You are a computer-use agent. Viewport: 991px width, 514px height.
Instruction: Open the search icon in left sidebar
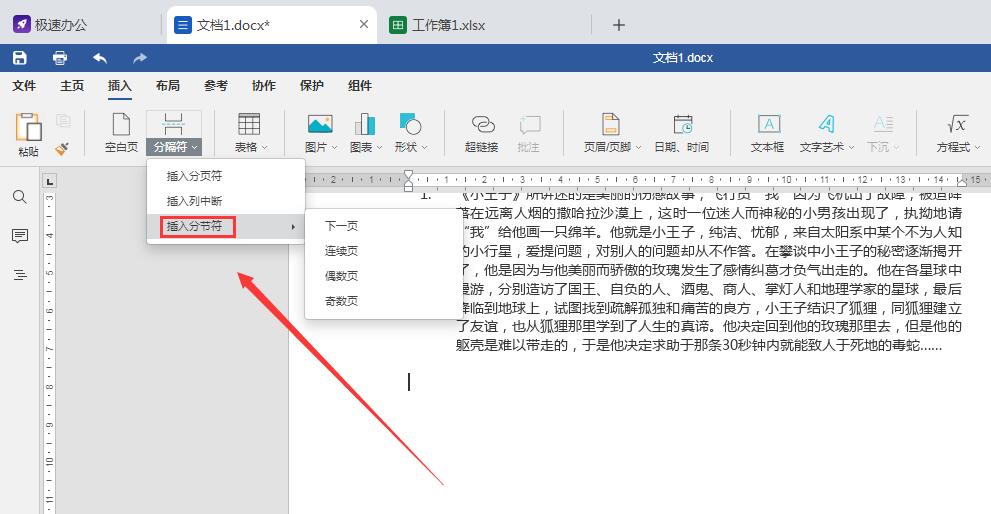[20, 197]
